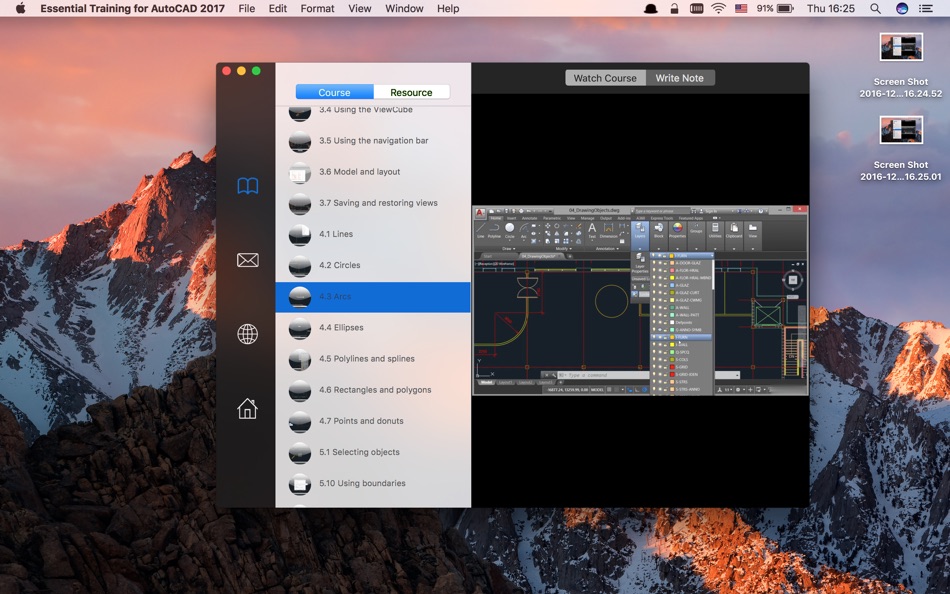
Task: Open lesson 4.1 Lines
Action: click(x=373, y=234)
